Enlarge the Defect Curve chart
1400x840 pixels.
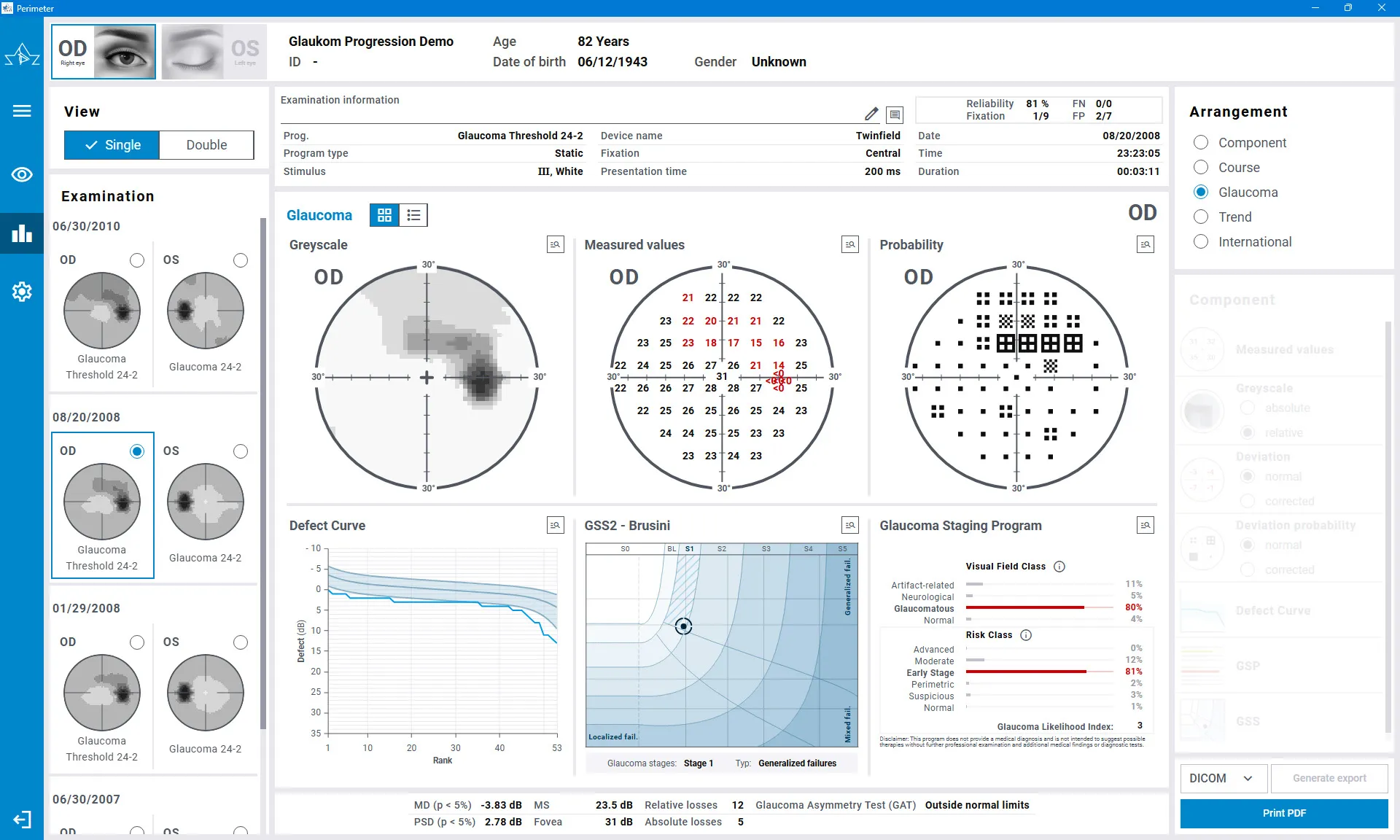(x=556, y=525)
